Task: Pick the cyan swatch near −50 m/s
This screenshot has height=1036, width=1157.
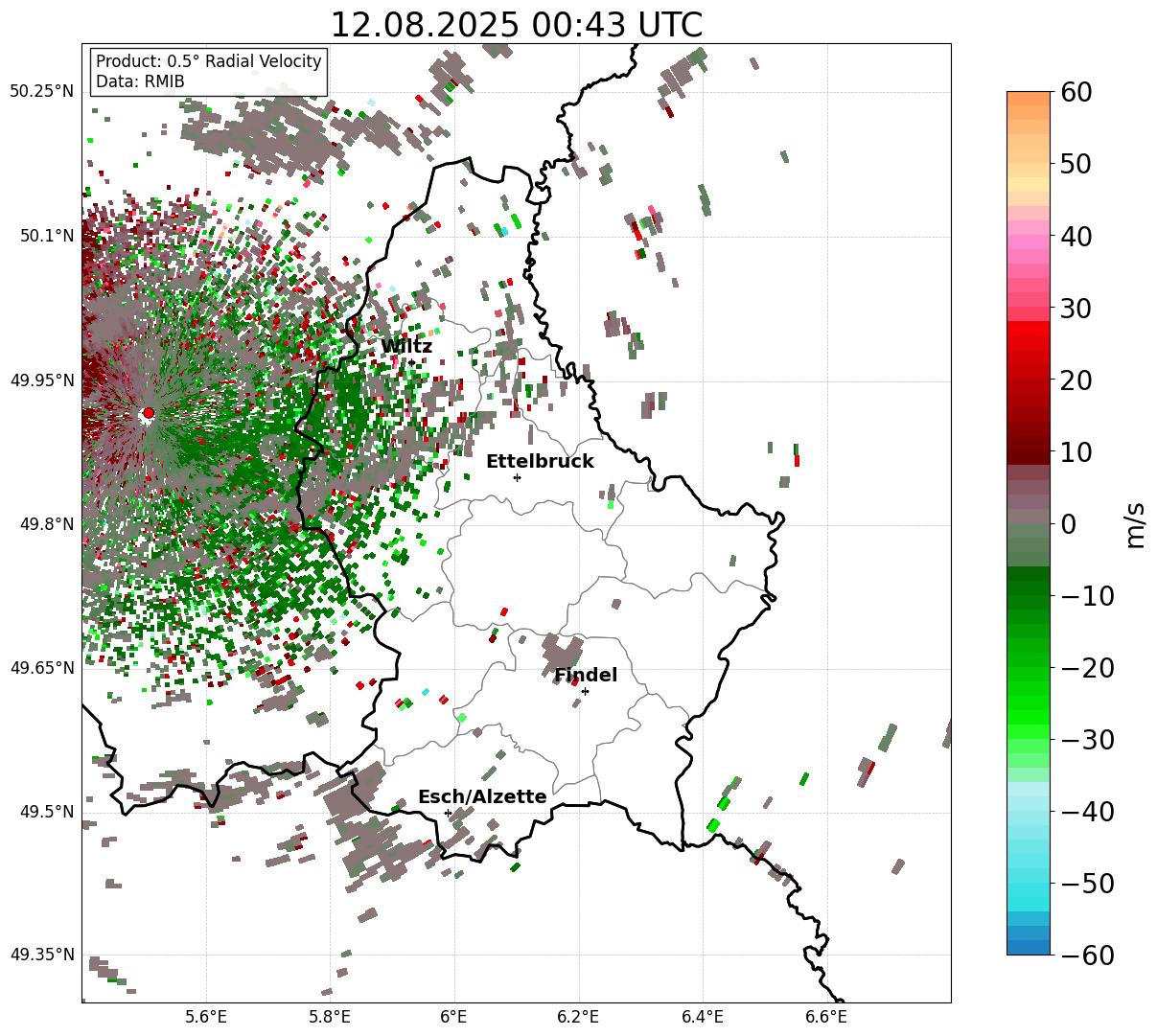Action: click(1029, 889)
